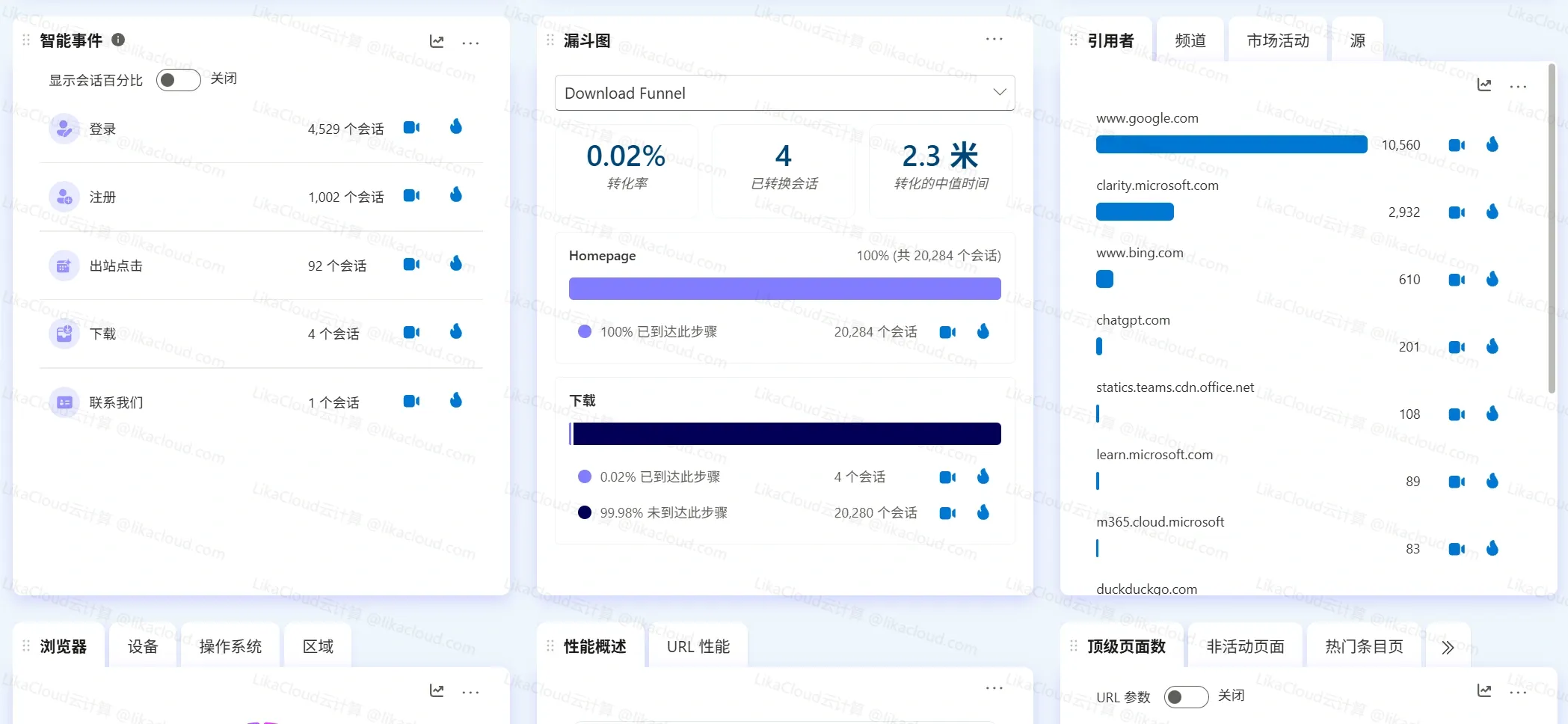
Task: Click the Homepage funnel progress bar
Action: coord(784,288)
